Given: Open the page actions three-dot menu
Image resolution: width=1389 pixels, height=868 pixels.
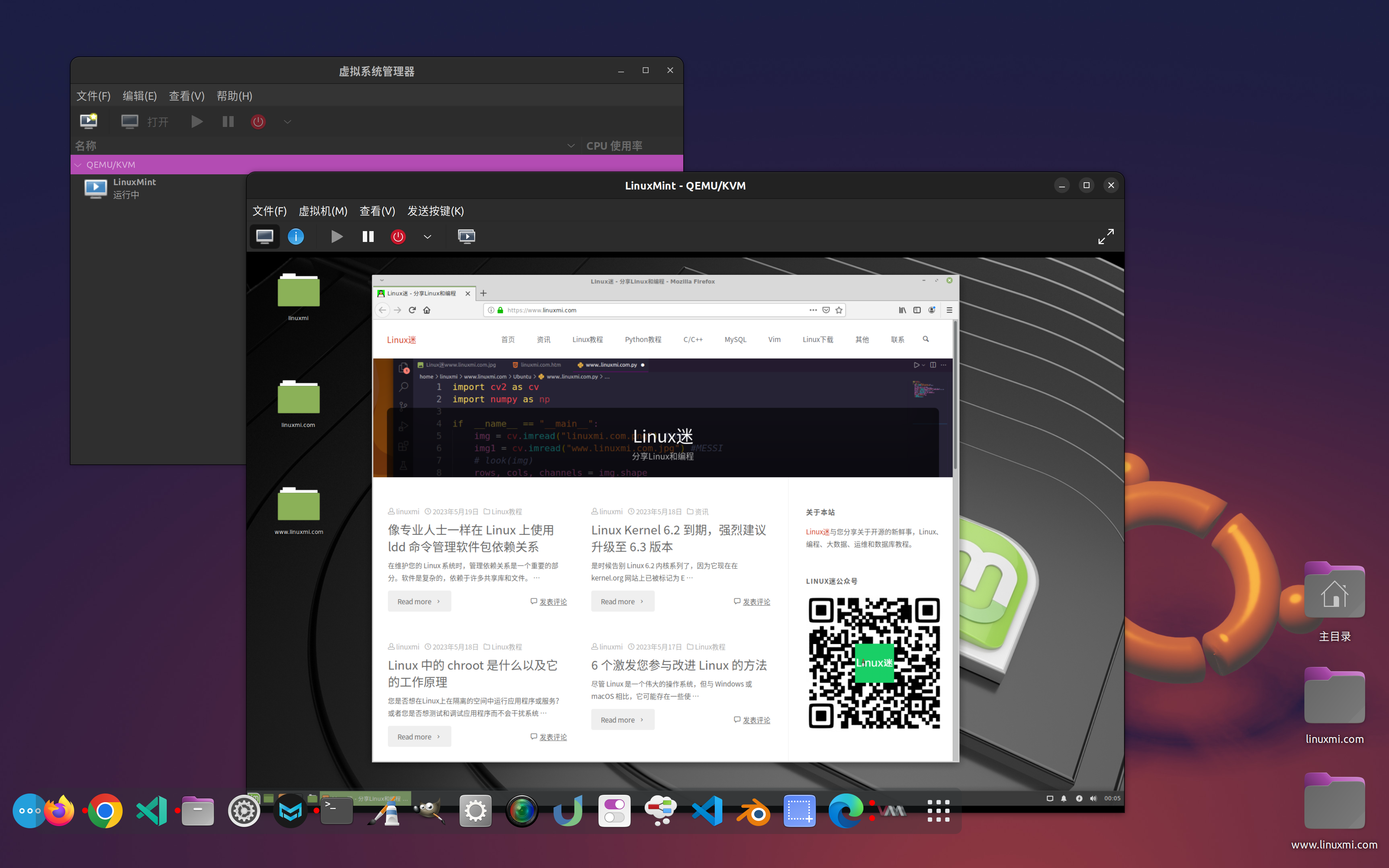Looking at the screenshot, I should coord(813,310).
